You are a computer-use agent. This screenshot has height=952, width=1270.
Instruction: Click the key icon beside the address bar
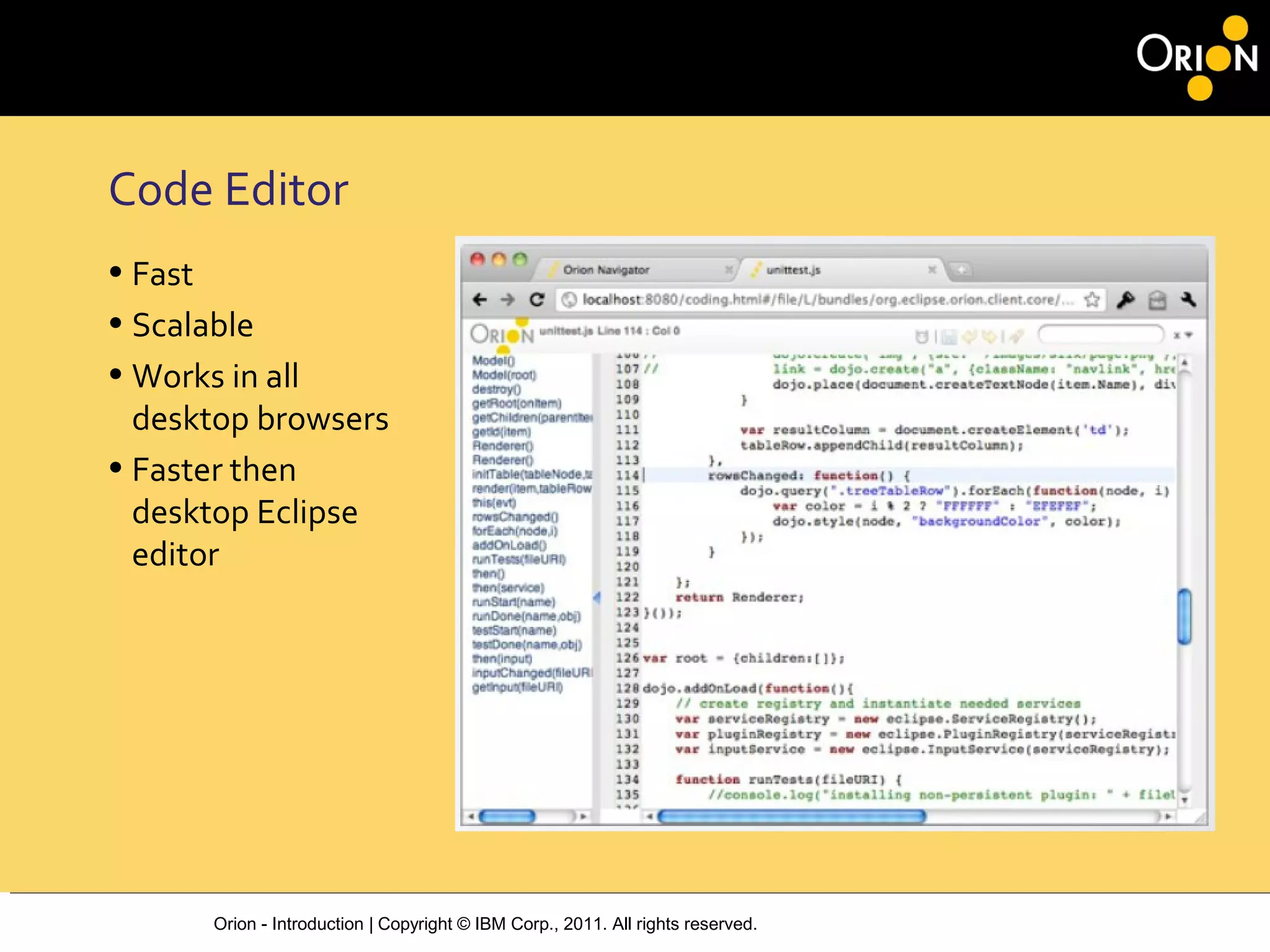1126,300
